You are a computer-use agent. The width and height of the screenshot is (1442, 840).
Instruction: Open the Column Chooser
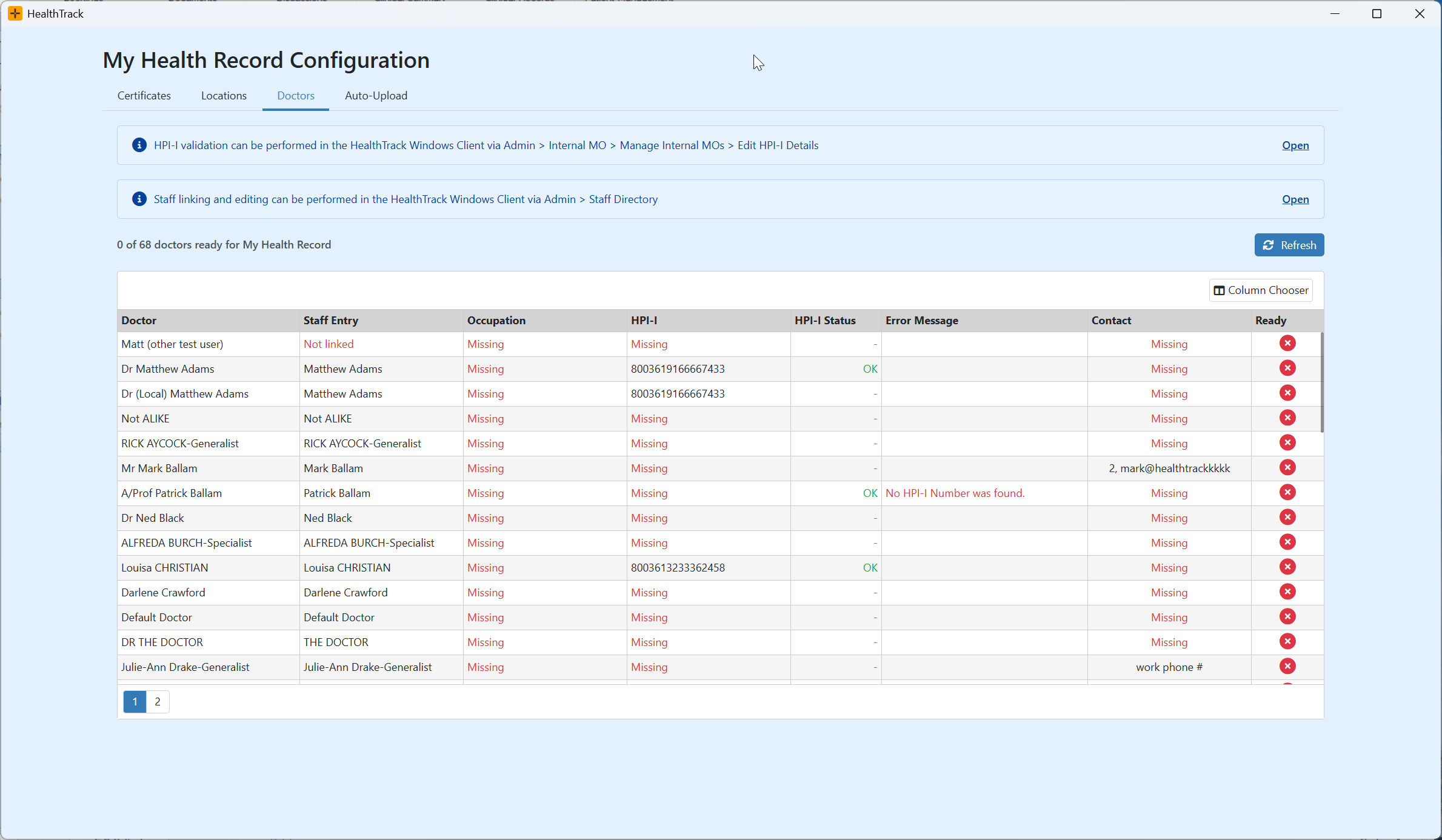coord(1261,290)
